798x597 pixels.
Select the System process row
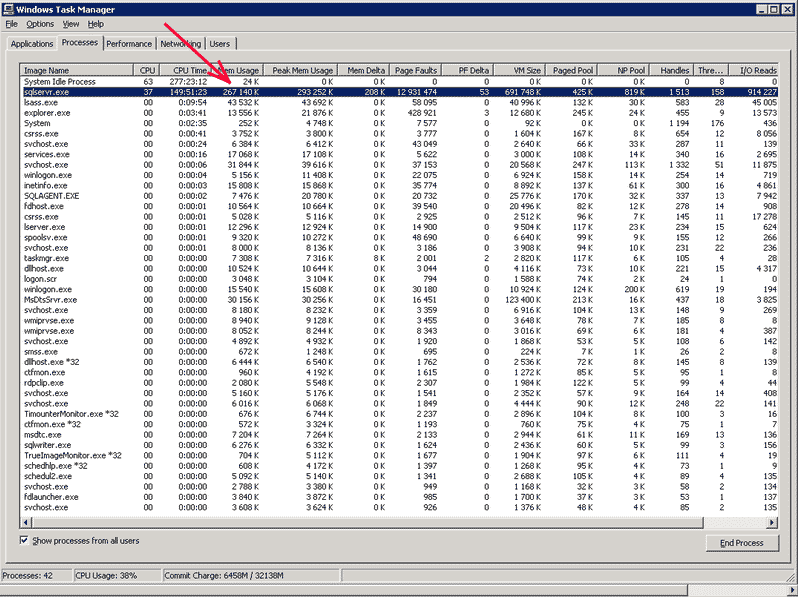tap(399, 123)
